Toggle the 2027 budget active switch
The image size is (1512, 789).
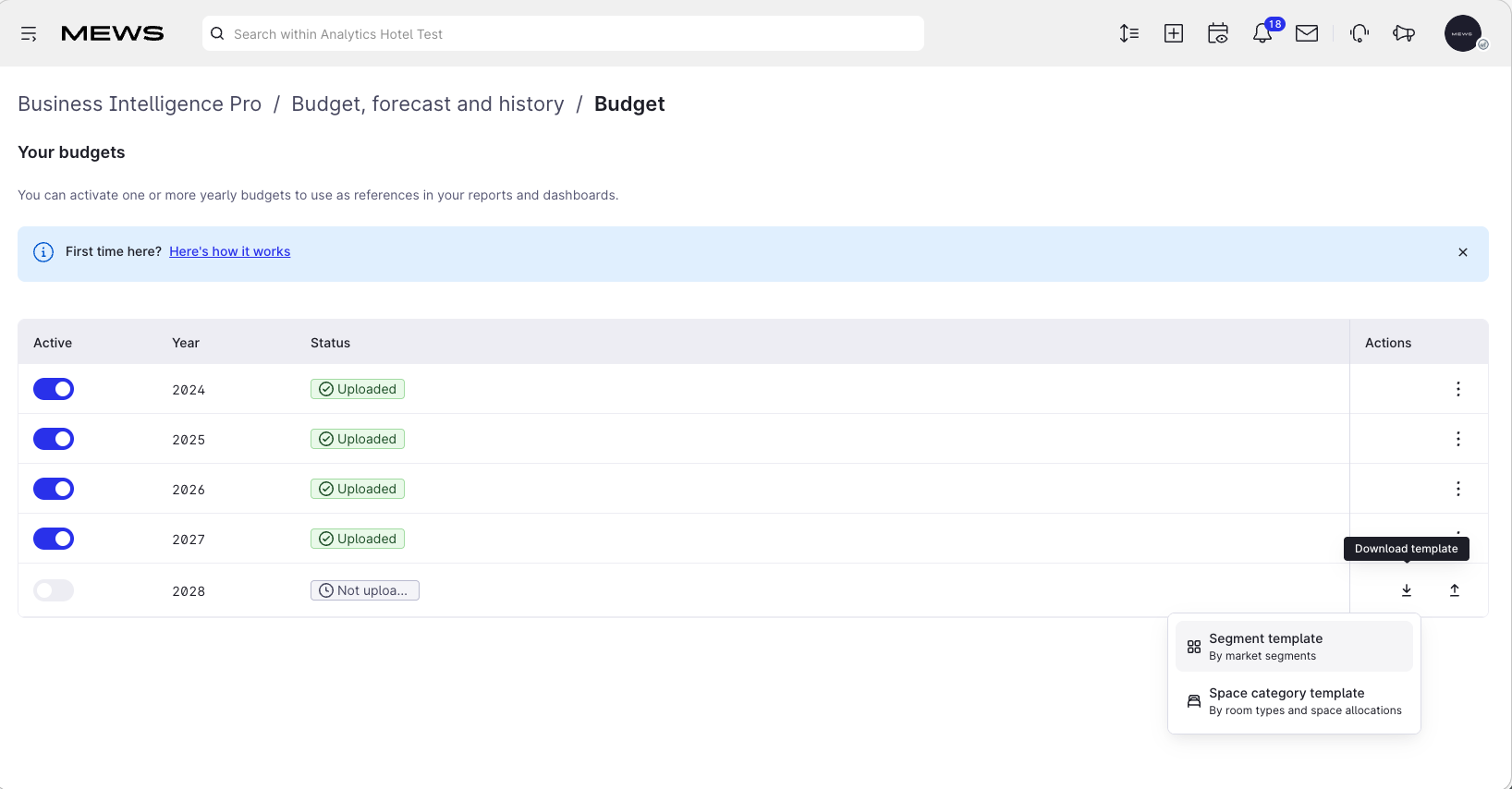coord(54,539)
